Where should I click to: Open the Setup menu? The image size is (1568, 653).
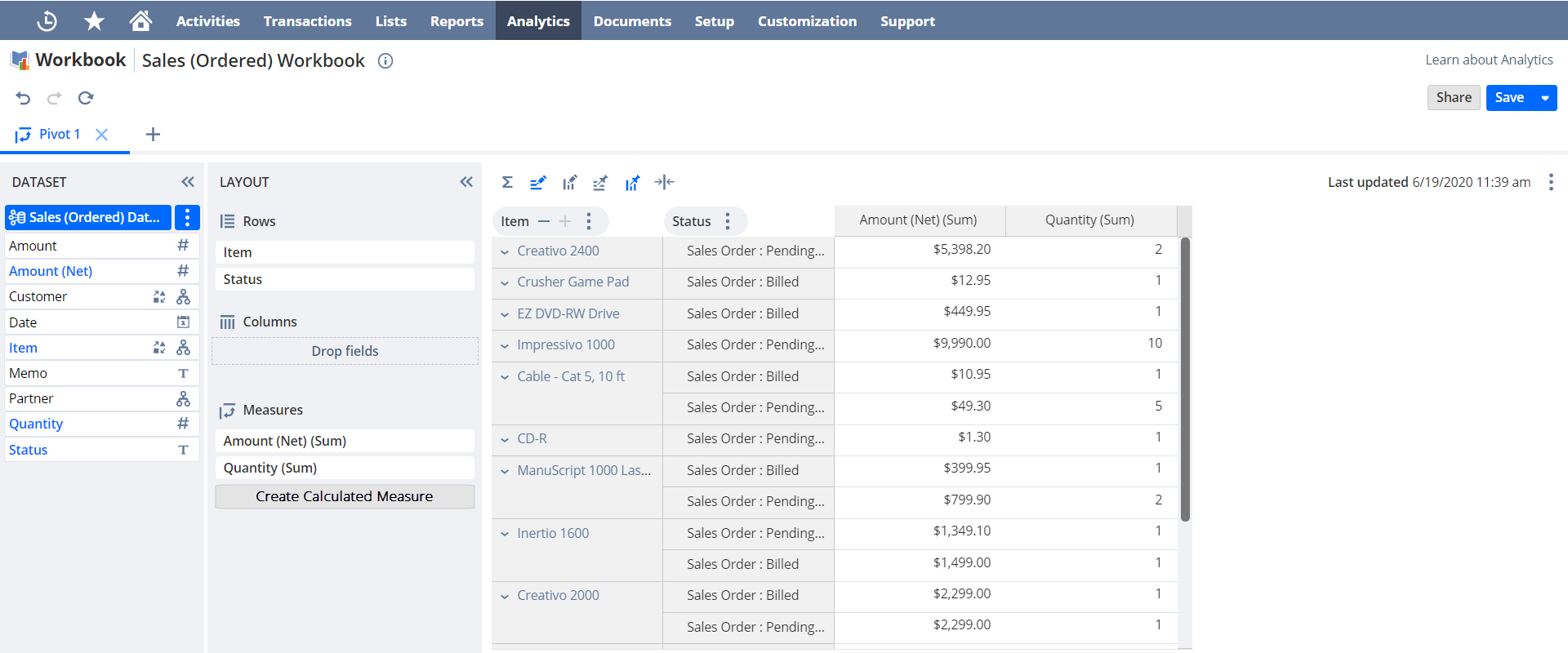[x=715, y=20]
